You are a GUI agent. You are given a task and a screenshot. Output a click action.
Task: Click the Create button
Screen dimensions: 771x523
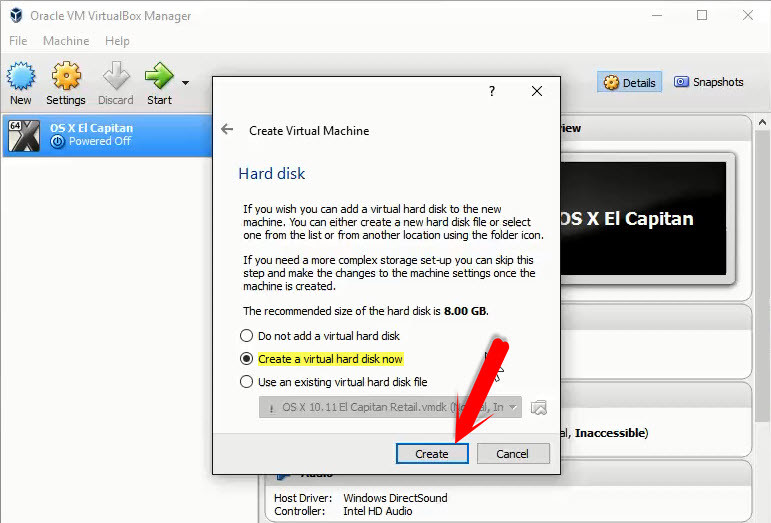pos(432,454)
